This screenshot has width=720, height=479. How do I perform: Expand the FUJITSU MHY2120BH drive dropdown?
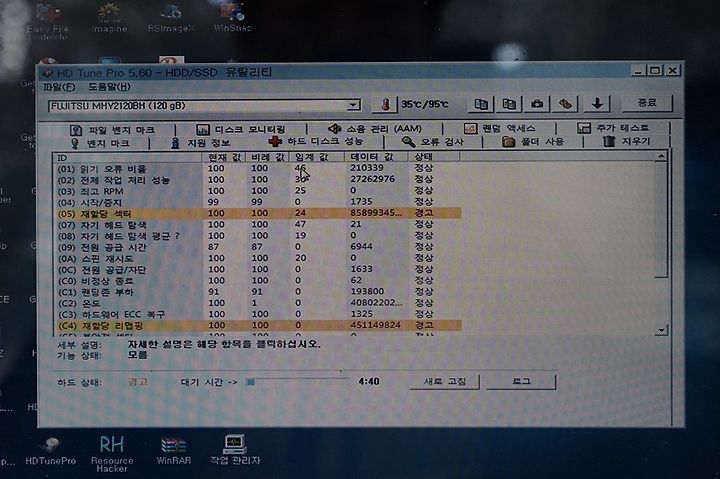tap(353, 106)
